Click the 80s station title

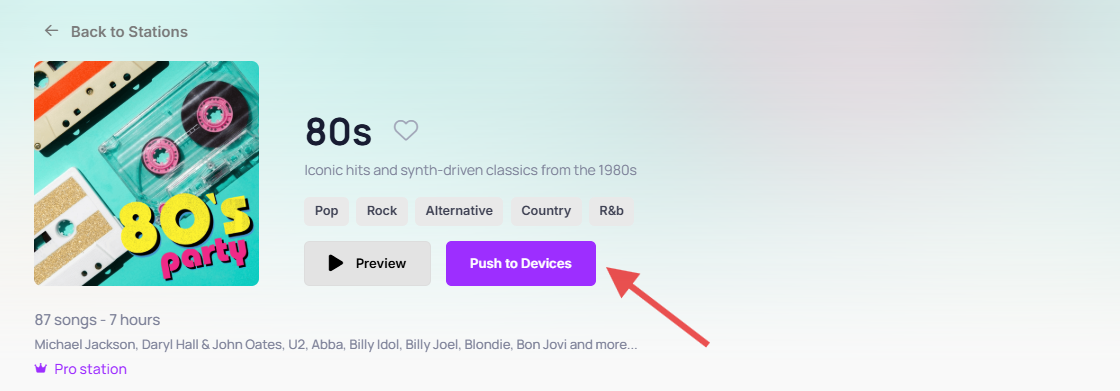tap(339, 132)
